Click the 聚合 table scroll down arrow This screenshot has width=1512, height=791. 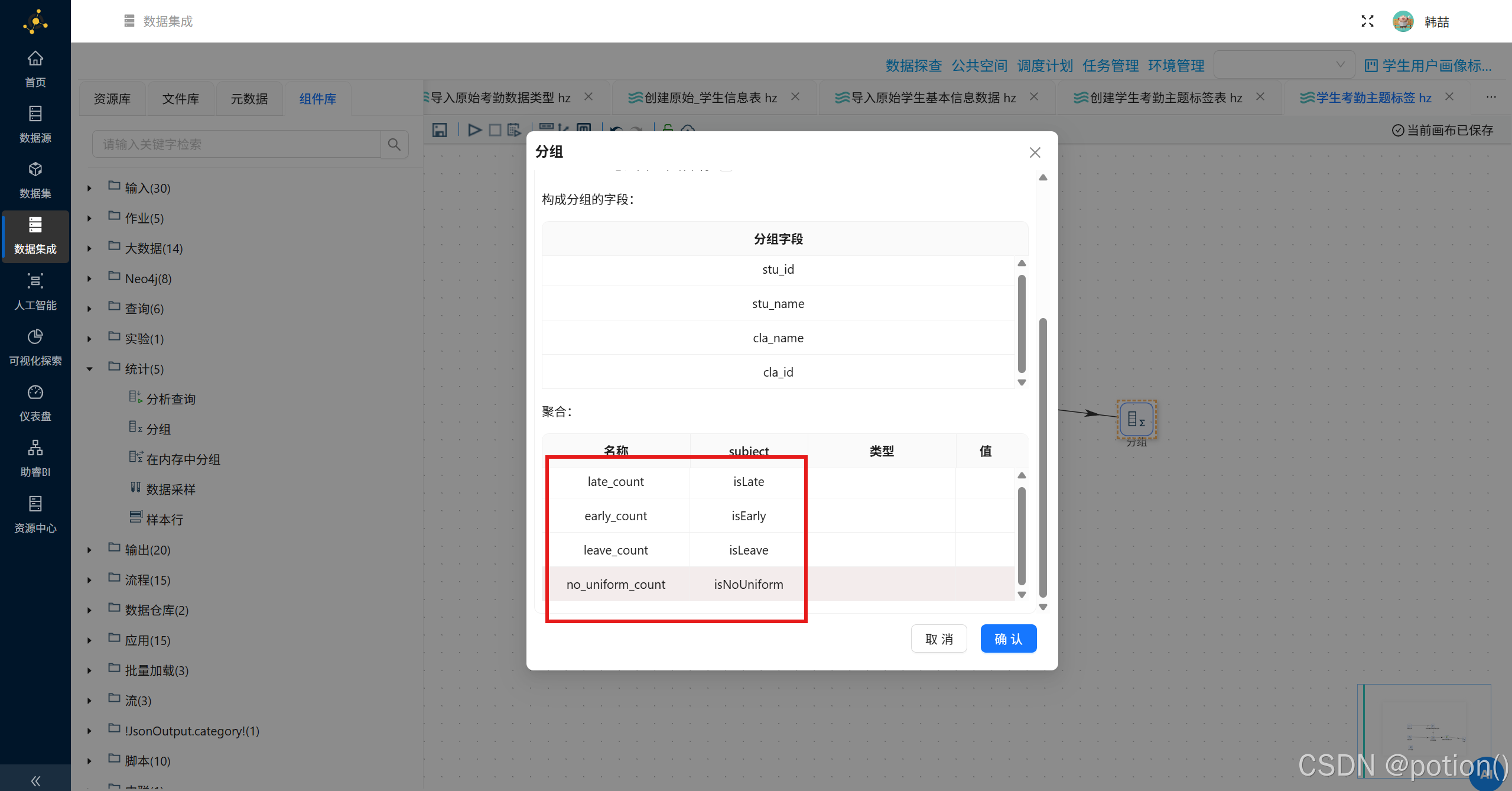[x=1022, y=595]
